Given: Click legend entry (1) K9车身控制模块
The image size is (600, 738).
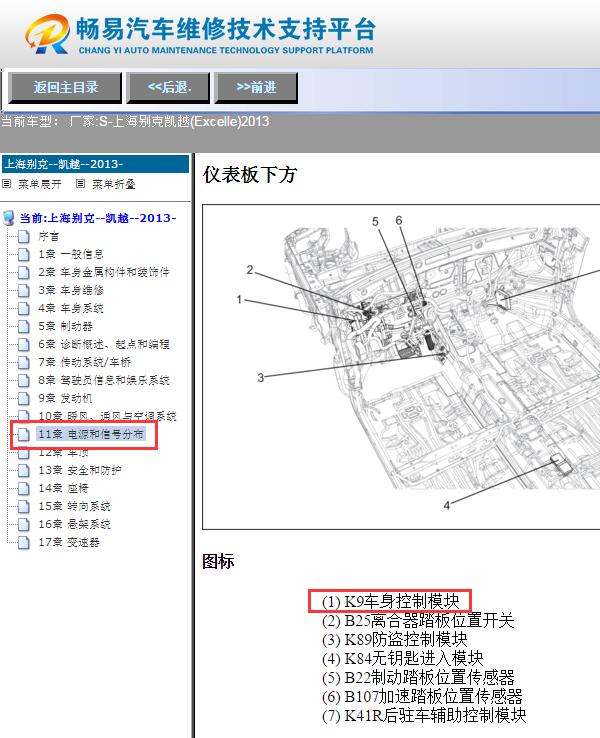Looking at the screenshot, I should [x=391, y=602].
